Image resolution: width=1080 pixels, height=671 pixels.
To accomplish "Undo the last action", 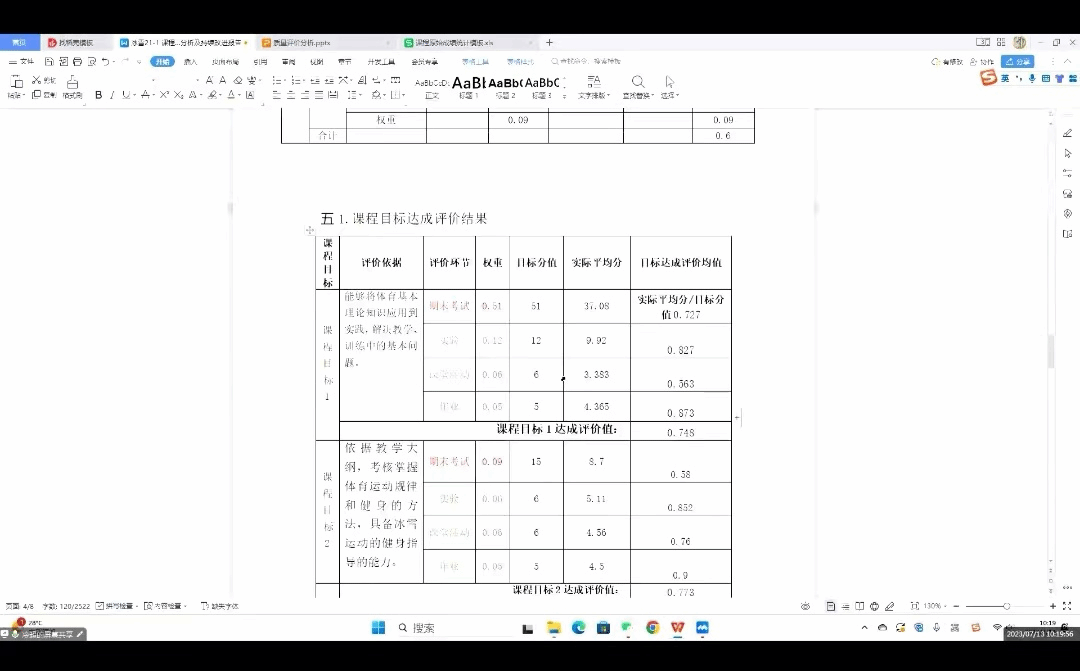I will (x=105, y=62).
